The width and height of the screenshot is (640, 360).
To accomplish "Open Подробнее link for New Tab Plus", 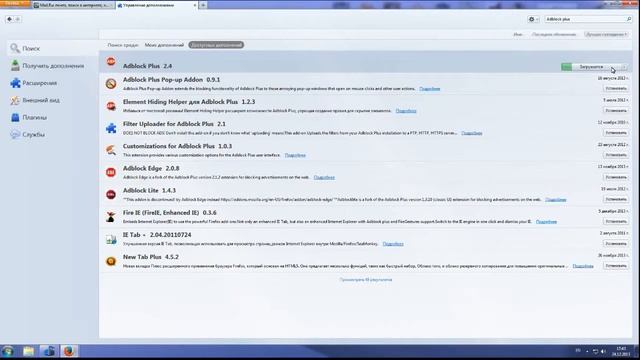I will coord(583,266).
